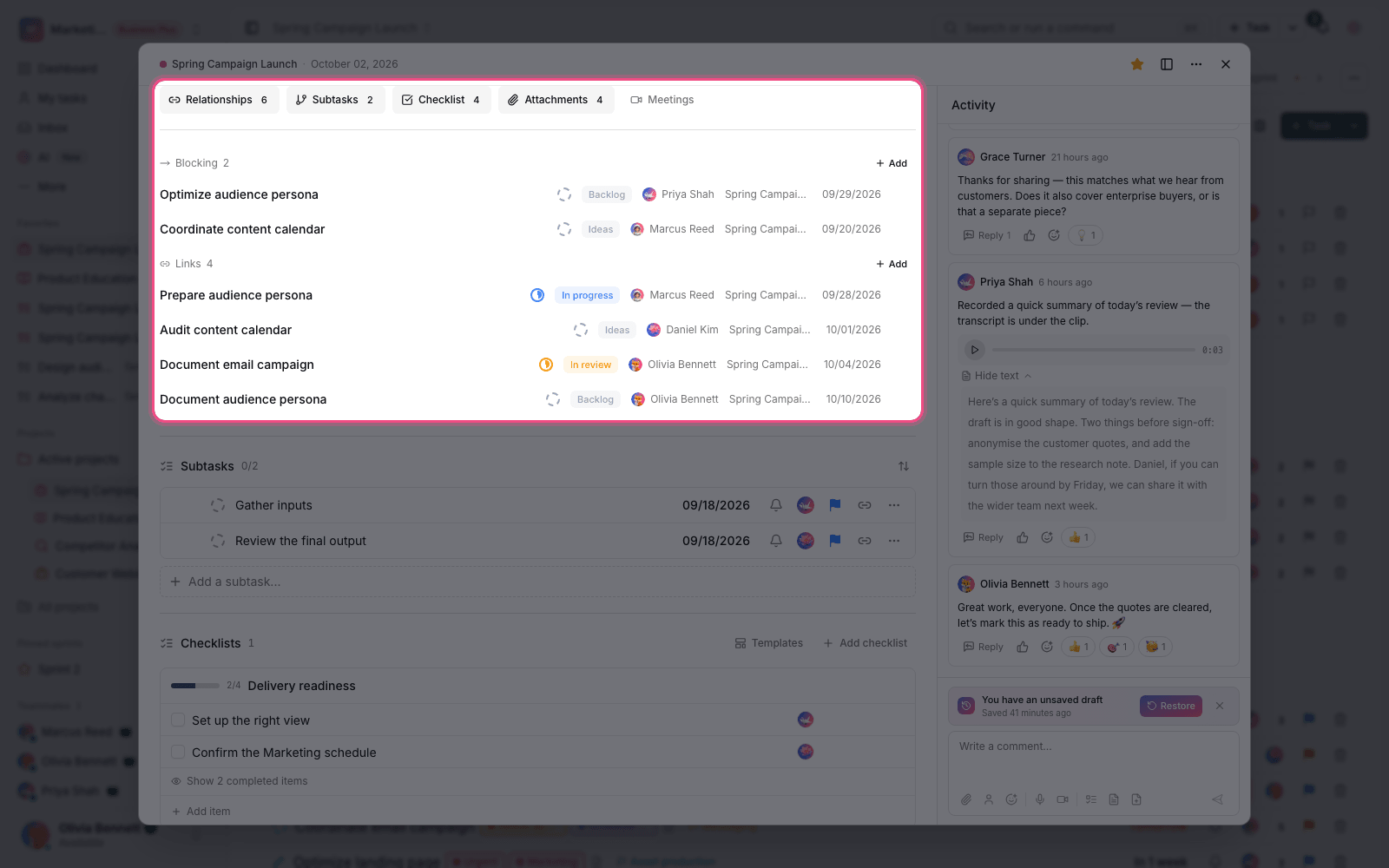The width and height of the screenshot is (1389, 868).
Task: Click the attach file paperclip in comment box
Action: click(x=965, y=799)
